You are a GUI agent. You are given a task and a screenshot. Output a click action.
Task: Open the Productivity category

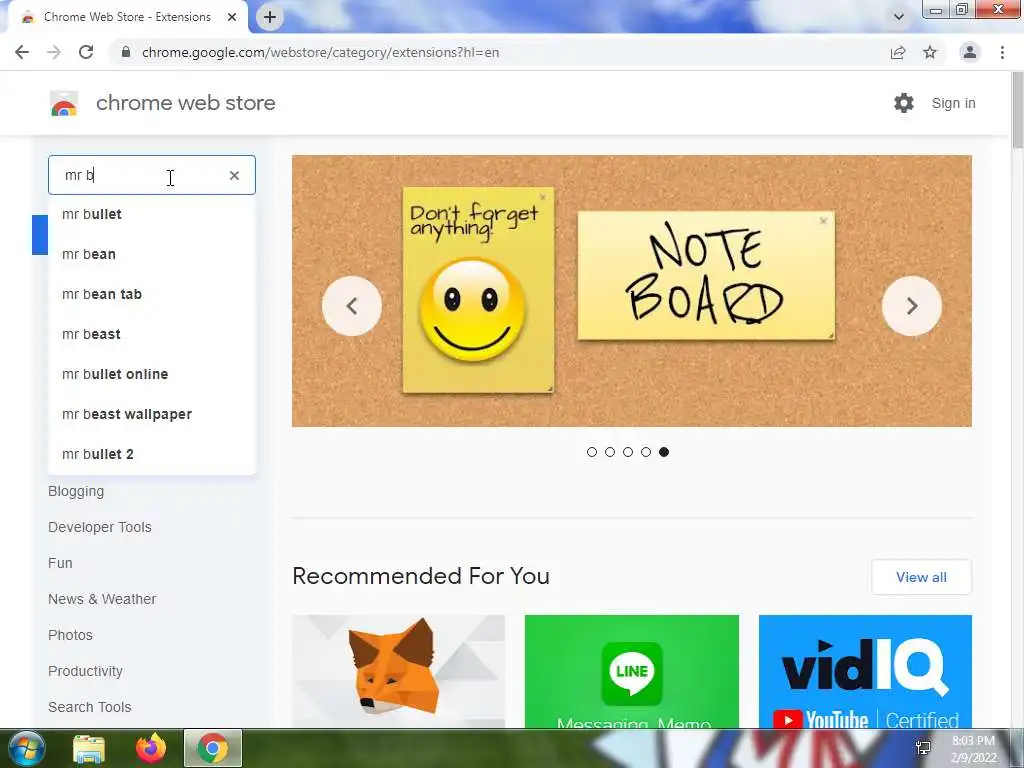point(86,671)
